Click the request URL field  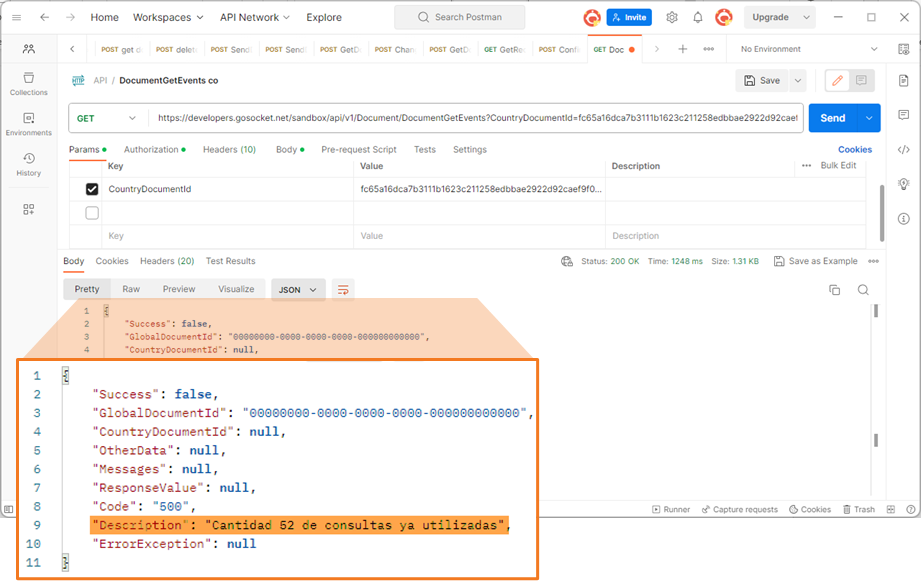[x=476, y=118]
